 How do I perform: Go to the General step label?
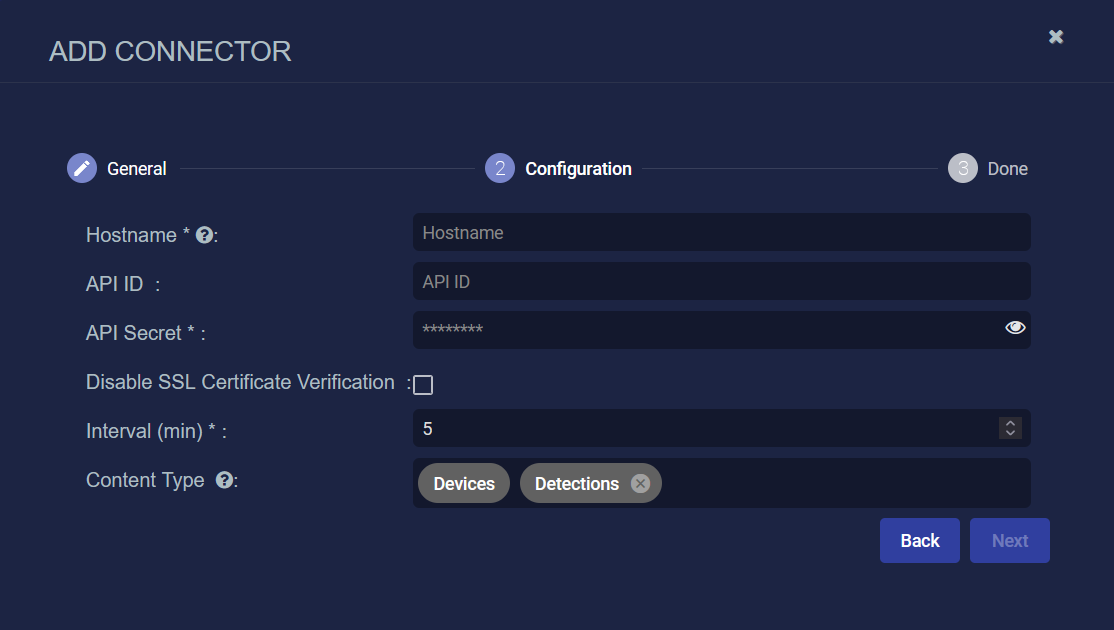click(137, 169)
